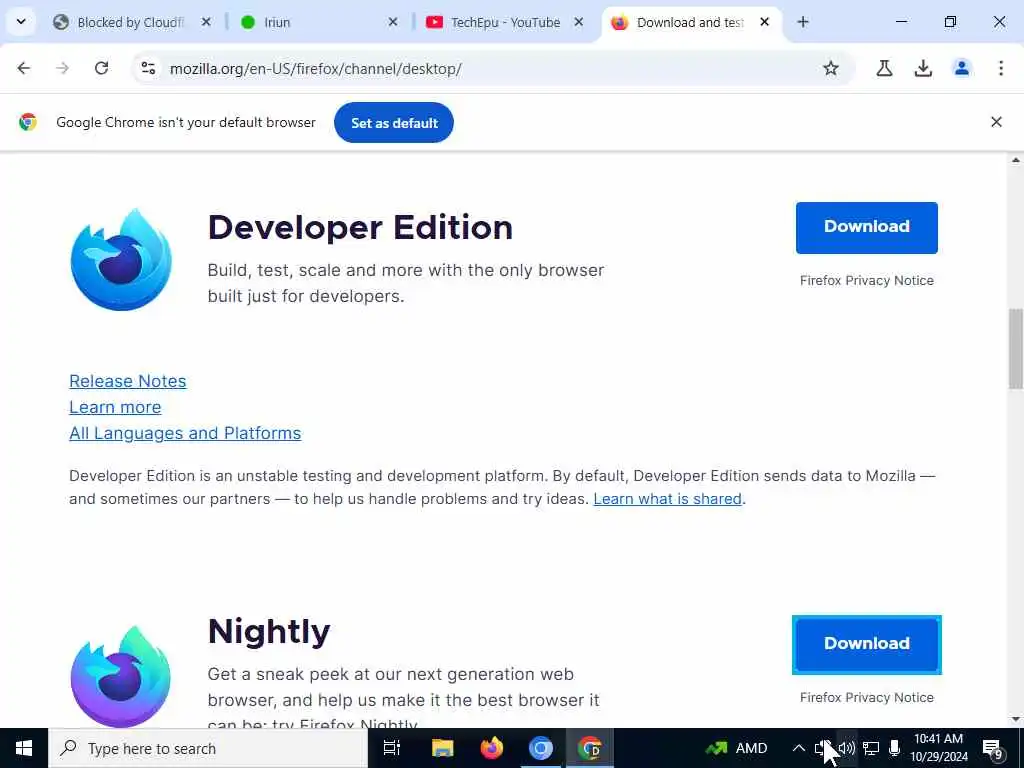Click the Developer Edition Firefox logo
This screenshot has height=768, width=1024.
point(121,259)
